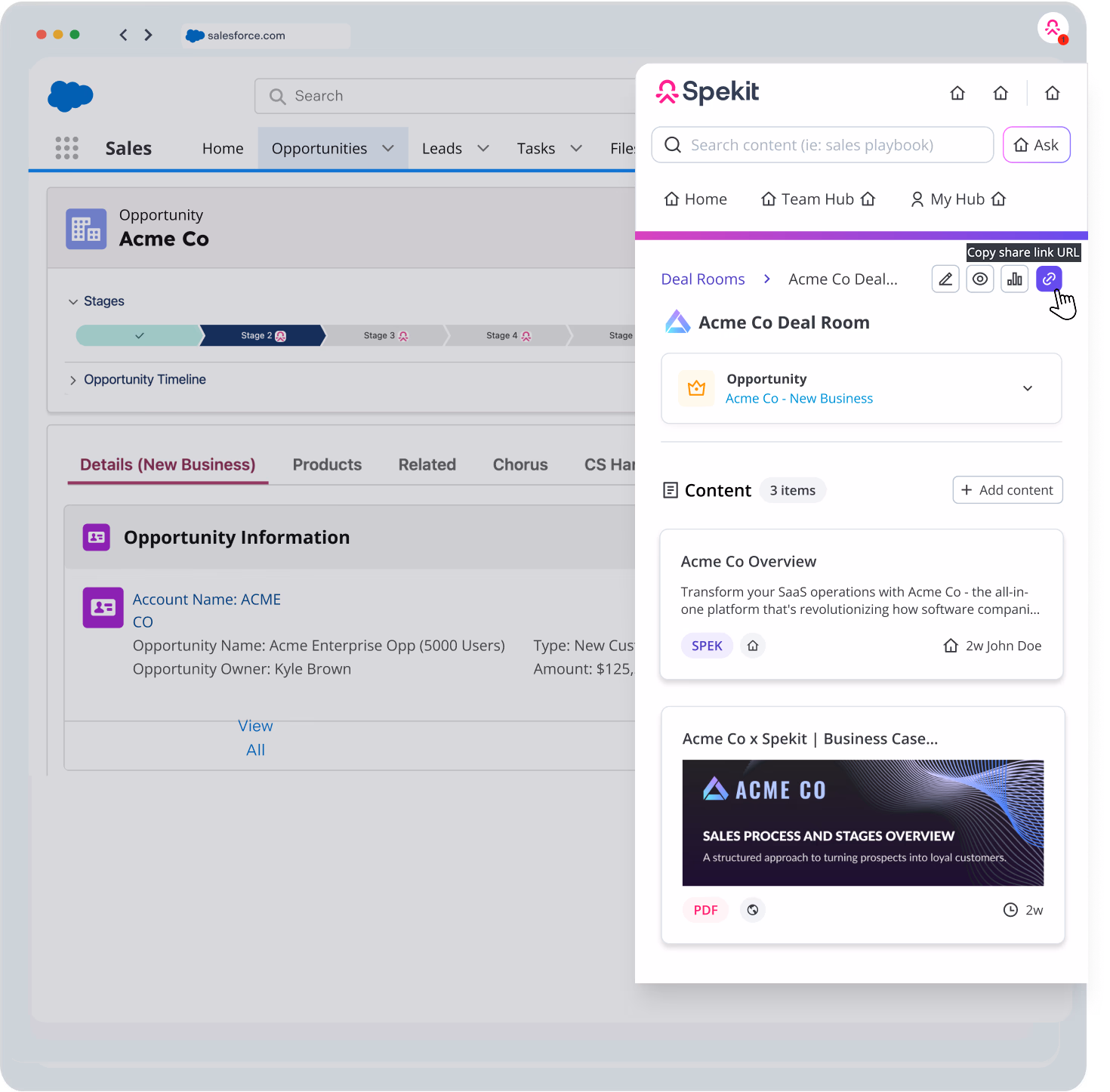Expand the Opportunity card chevron in the deal room
The height and width of the screenshot is (1092, 1110).
[1028, 388]
